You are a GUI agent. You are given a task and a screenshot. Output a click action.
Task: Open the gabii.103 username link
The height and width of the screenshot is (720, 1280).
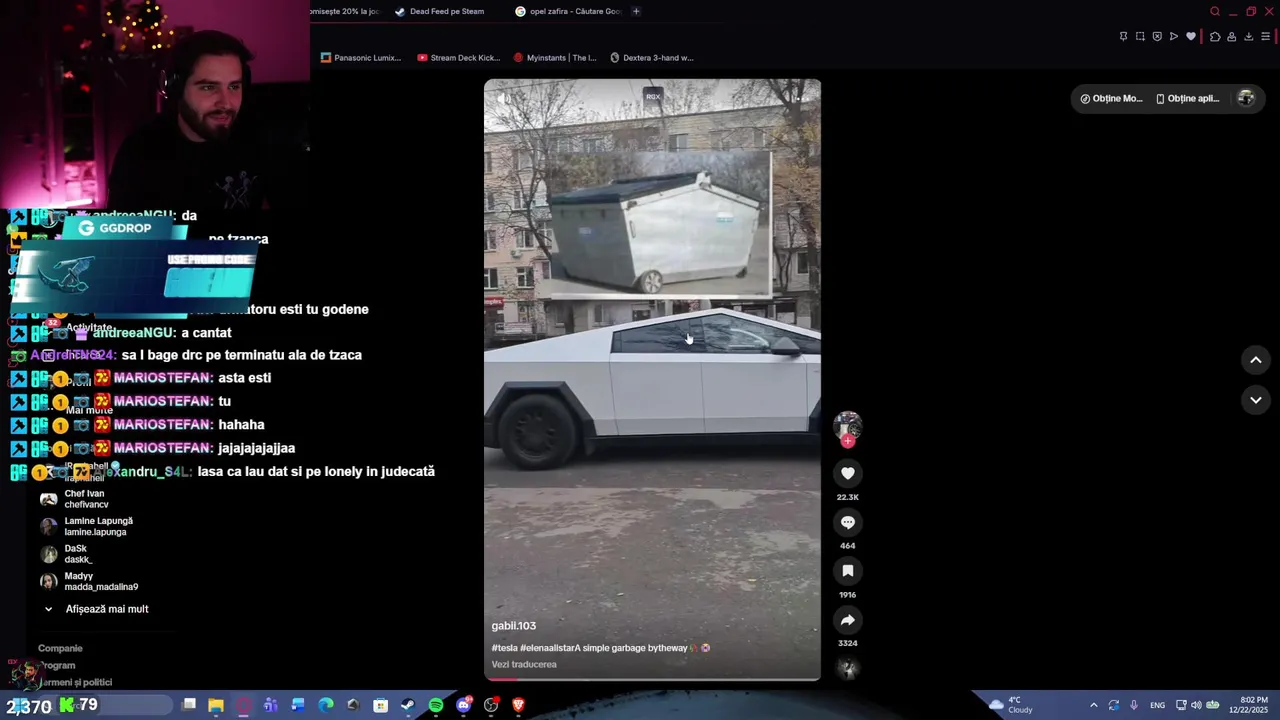click(x=513, y=626)
